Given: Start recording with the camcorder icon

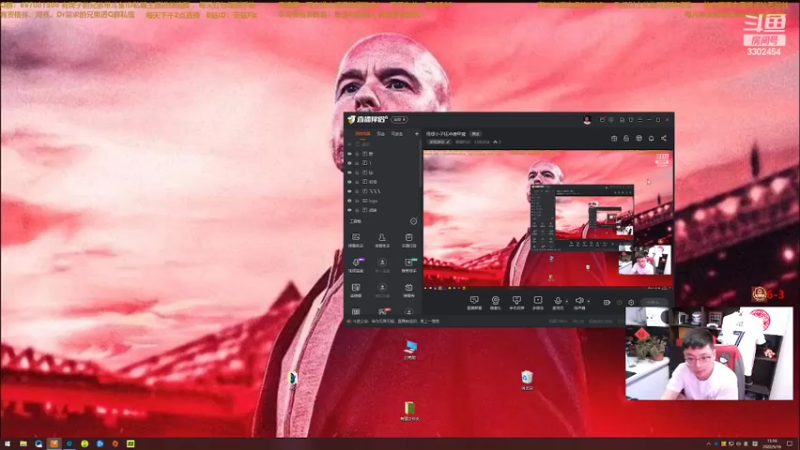Looking at the screenshot, I should (607, 303).
